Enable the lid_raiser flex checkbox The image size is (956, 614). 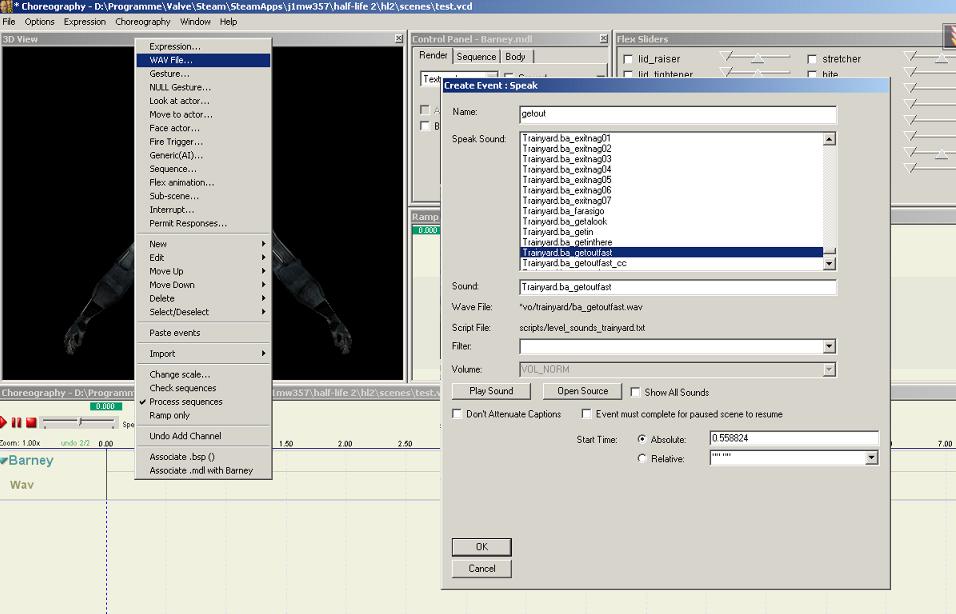click(628, 59)
